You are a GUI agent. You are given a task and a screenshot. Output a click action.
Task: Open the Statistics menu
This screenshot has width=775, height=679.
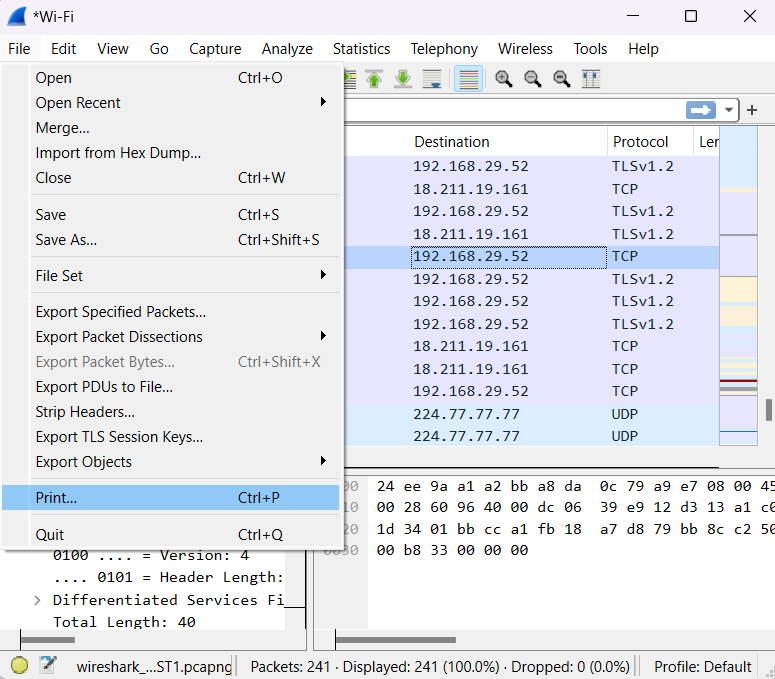(x=361, y=49)
